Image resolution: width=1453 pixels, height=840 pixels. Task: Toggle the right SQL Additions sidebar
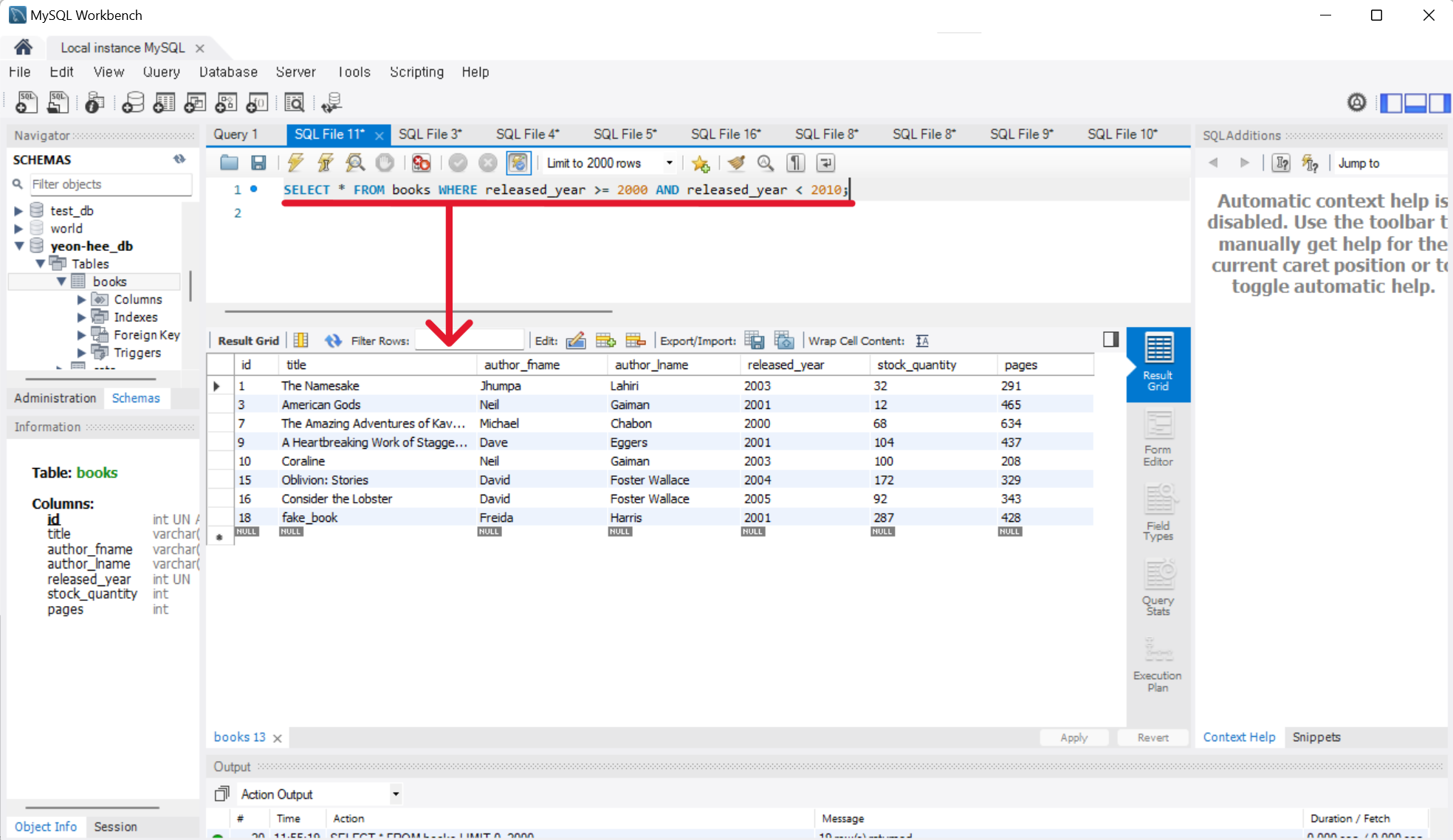[x=1440, y=103]
